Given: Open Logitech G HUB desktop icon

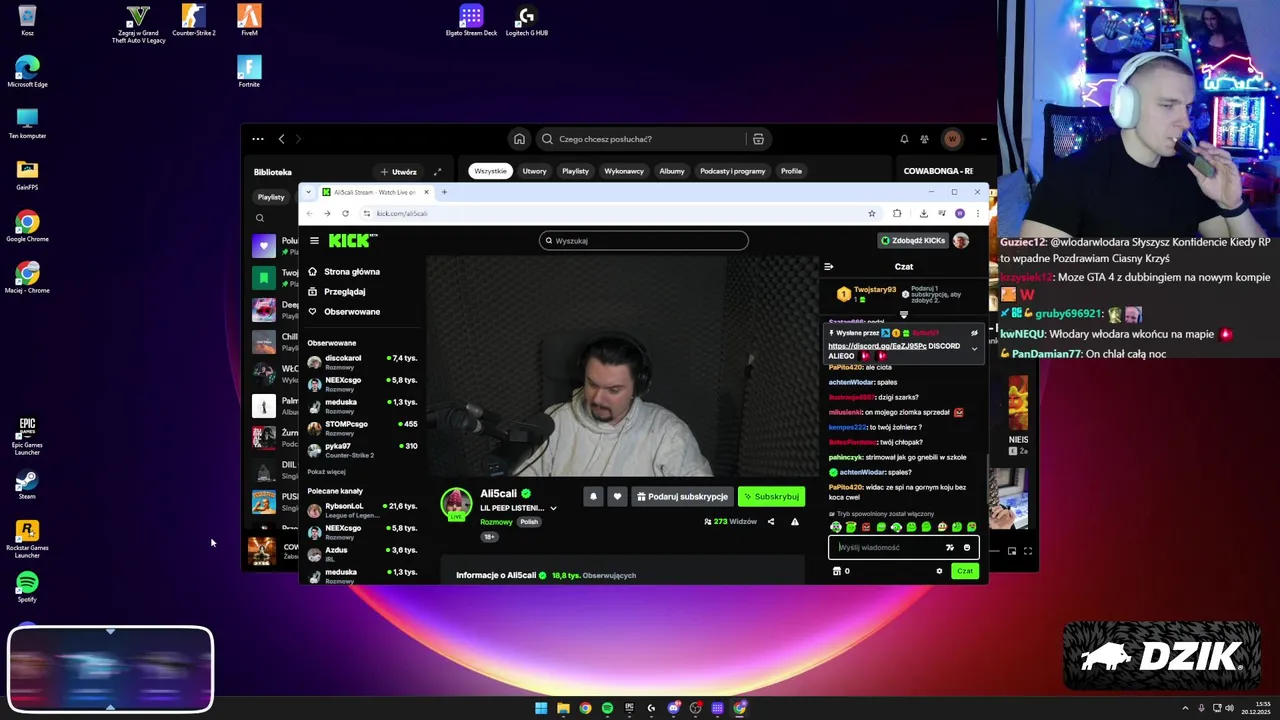Looking at the screenshot, I should click(526, 21).
